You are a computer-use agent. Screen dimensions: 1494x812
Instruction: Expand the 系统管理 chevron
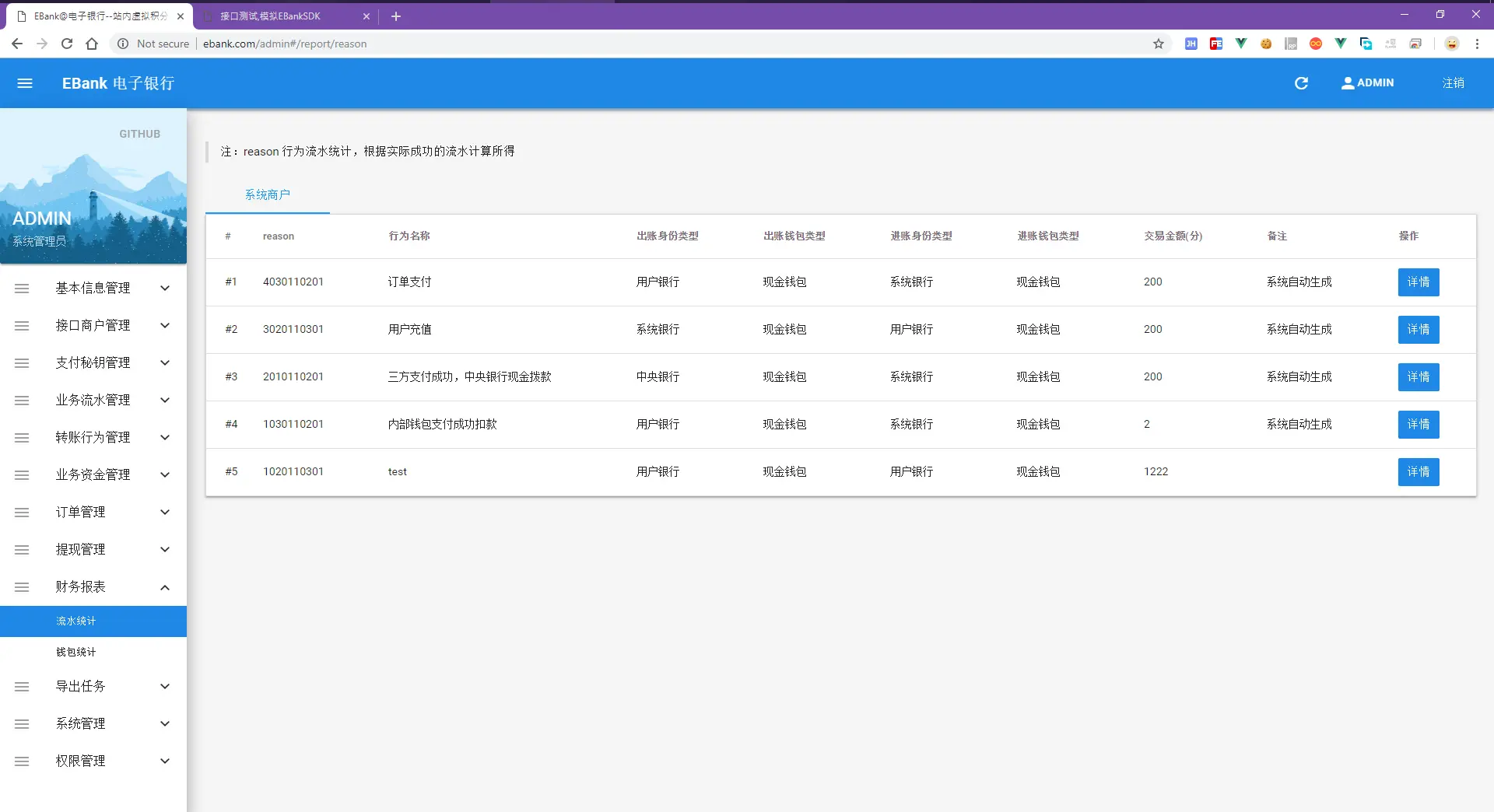pyautogui.click(x=165, y=724)
